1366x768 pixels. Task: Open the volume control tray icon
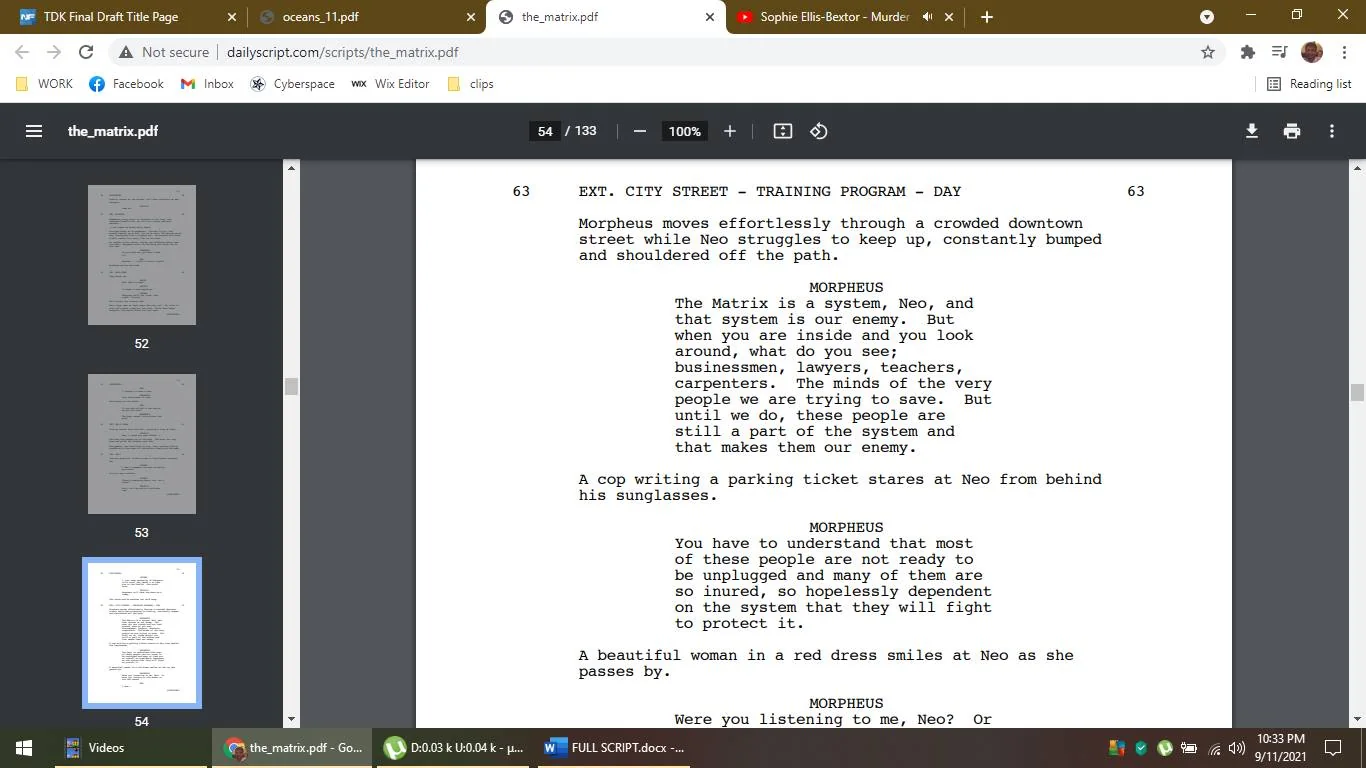click(x=1237, y=748)
